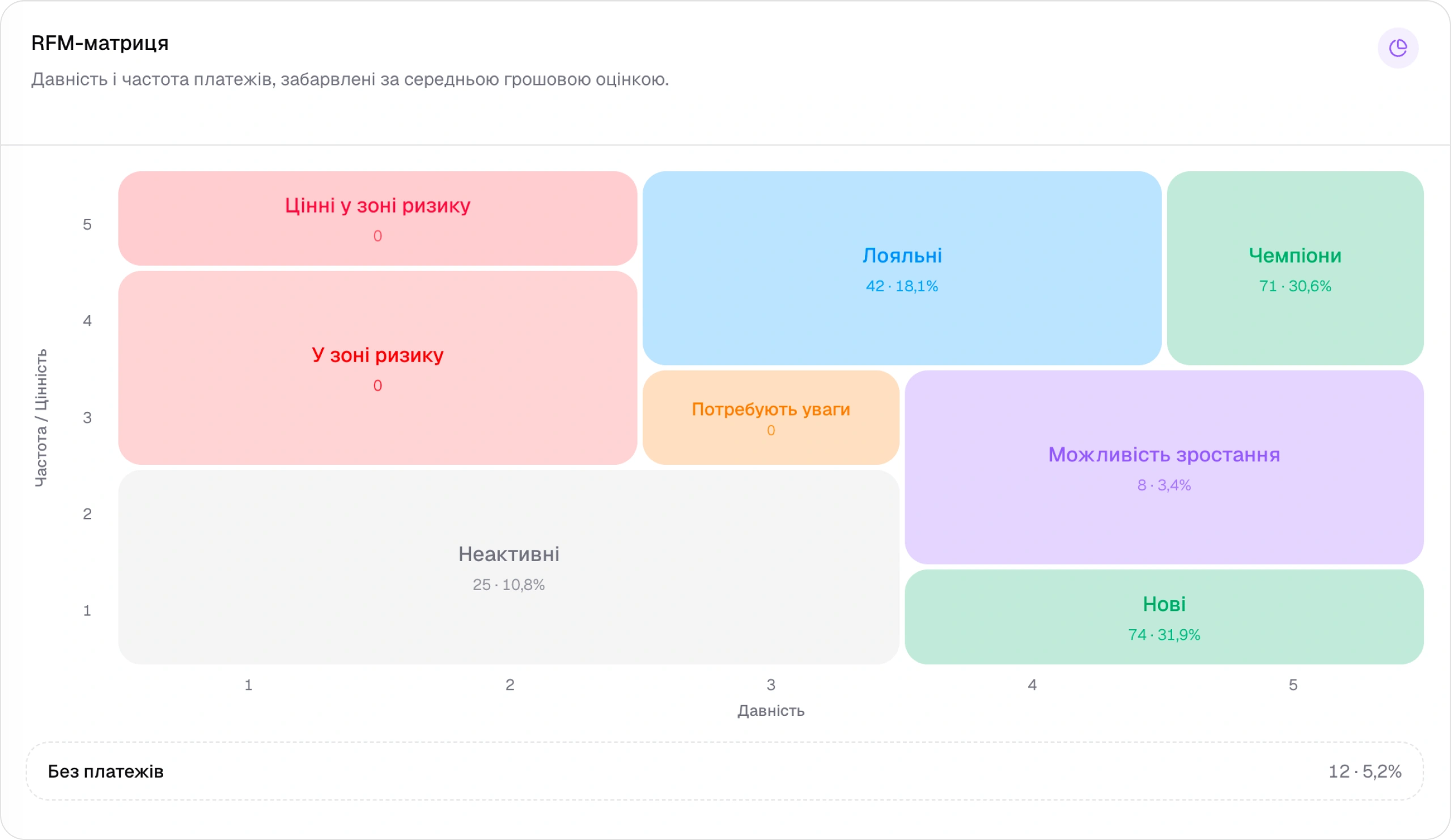Click the RFM-матриця title
This screenshot has width=1451, height=840.
tap(100, 43)
